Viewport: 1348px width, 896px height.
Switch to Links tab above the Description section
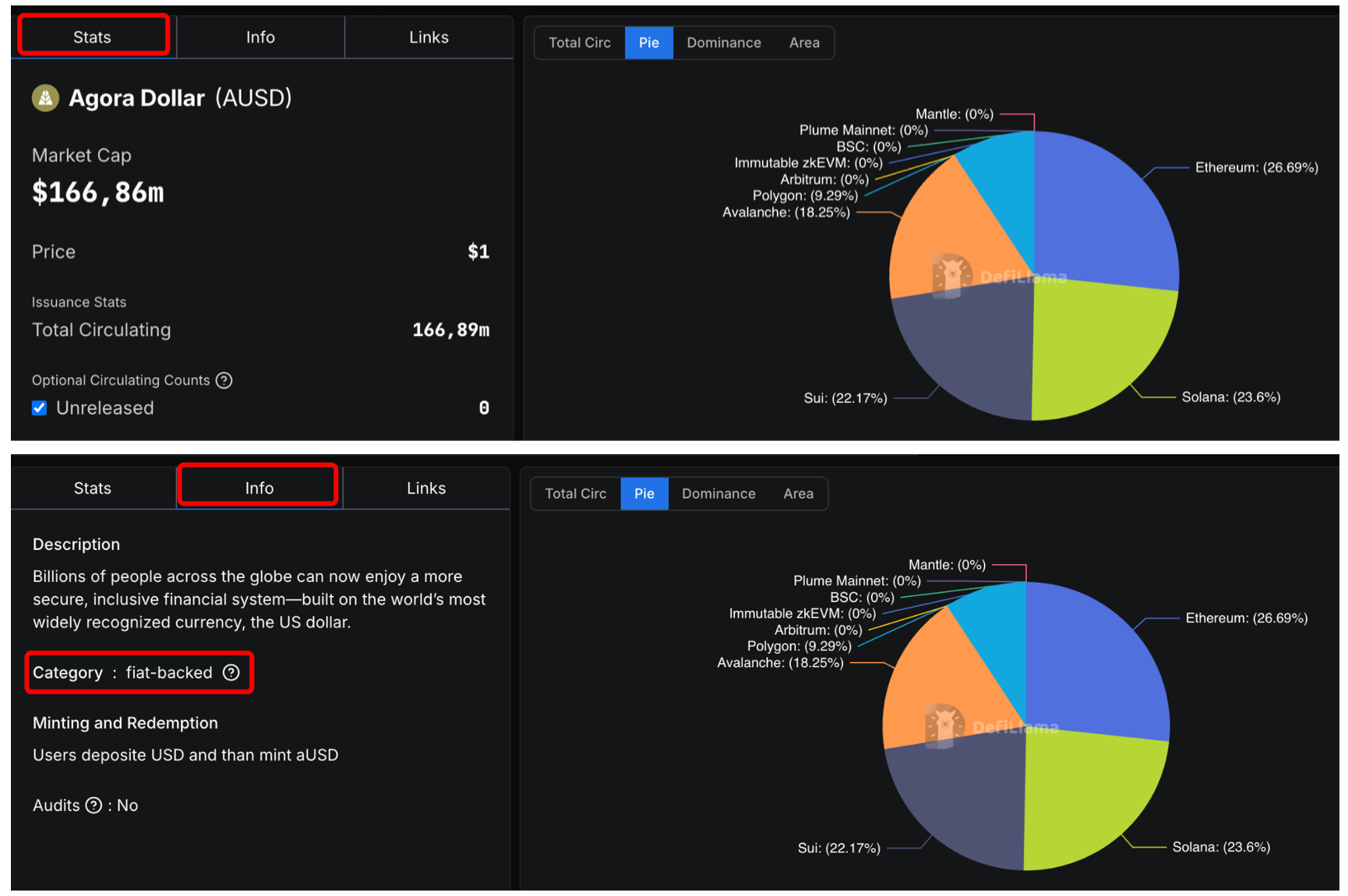point(425,489)
